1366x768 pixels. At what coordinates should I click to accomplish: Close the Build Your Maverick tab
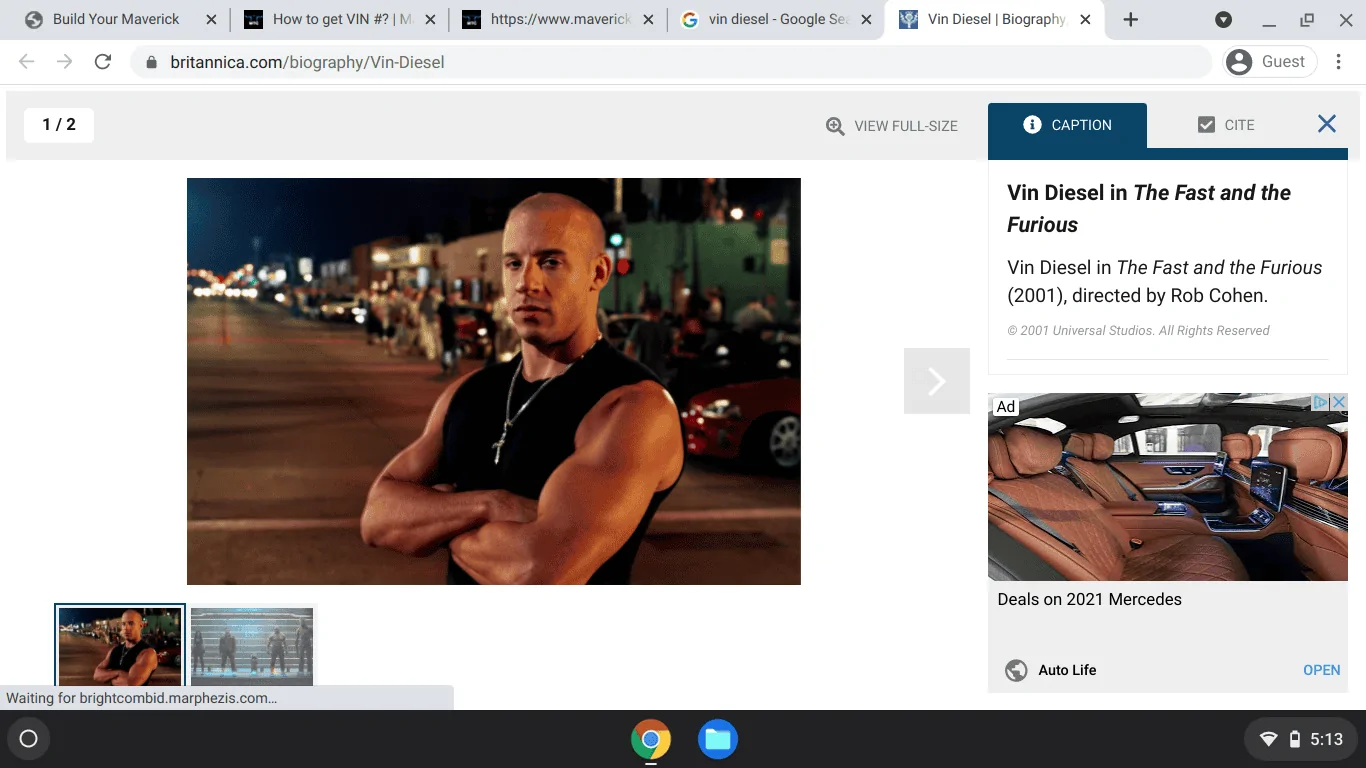click(211, 20)
